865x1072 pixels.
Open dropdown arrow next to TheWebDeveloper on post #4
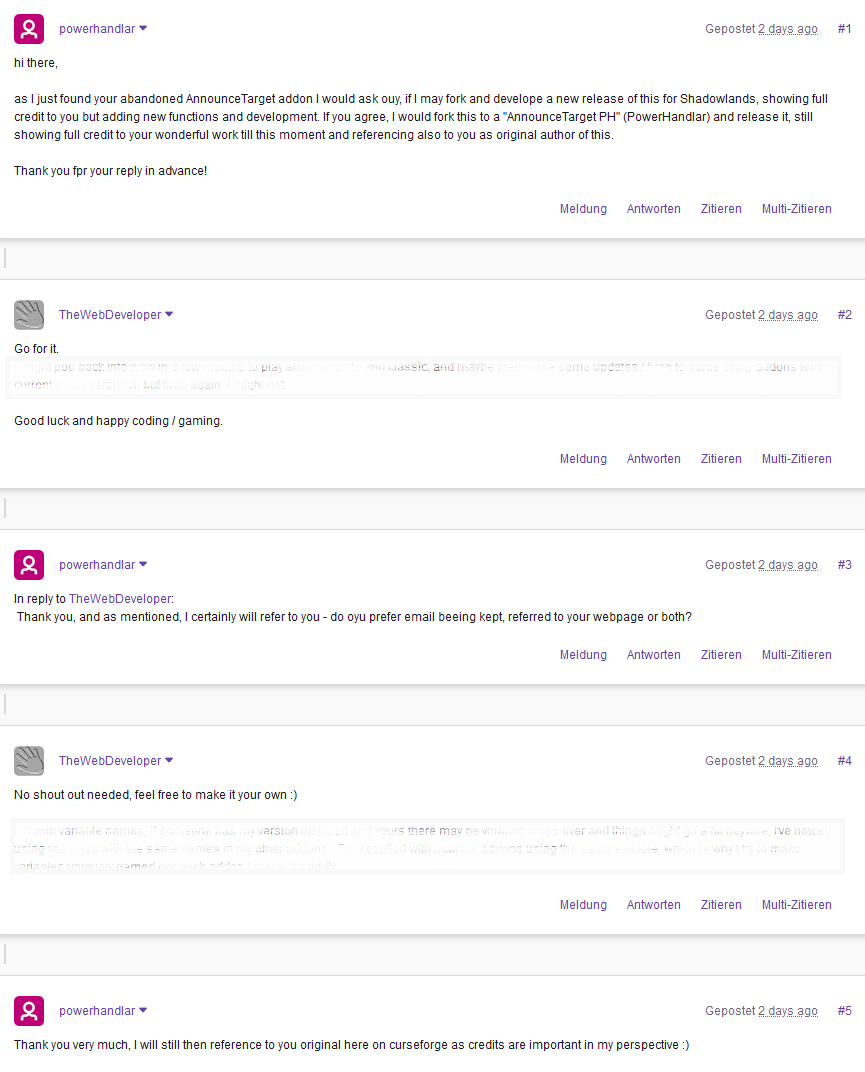click(x=169, y=760)
